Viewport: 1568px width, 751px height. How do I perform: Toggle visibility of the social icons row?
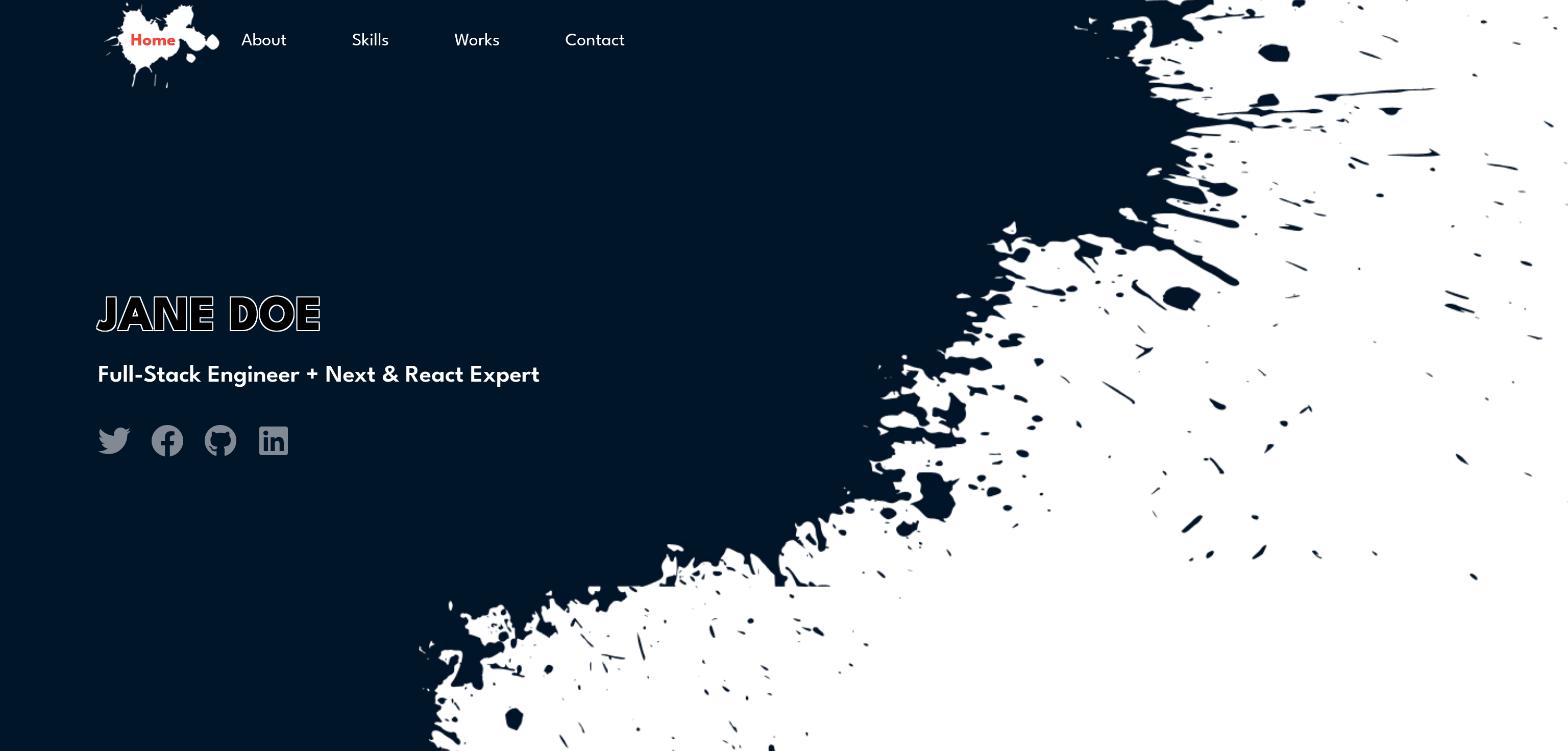pos(193,440)
